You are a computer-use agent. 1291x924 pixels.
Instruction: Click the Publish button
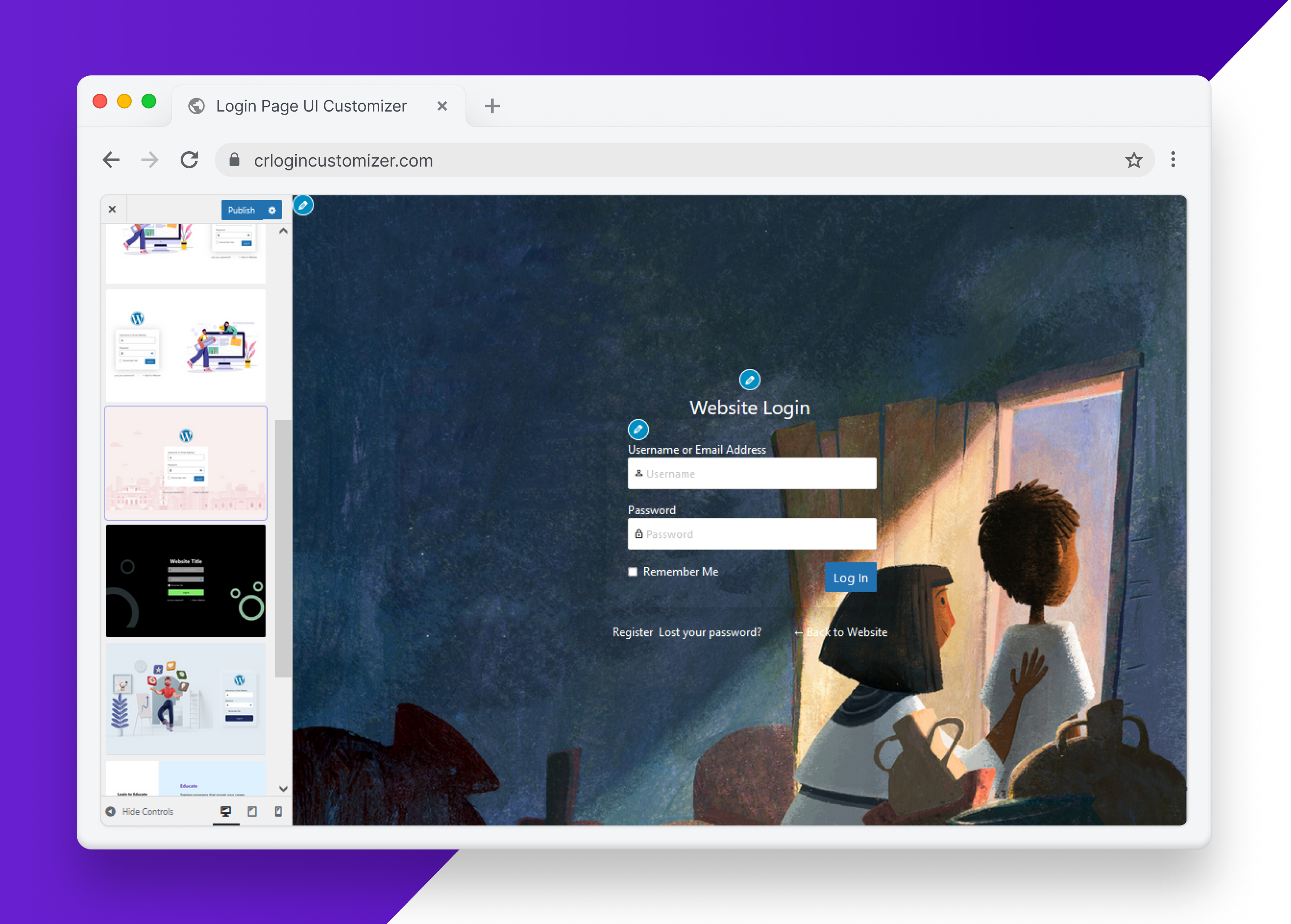click(x=241, y=210)
